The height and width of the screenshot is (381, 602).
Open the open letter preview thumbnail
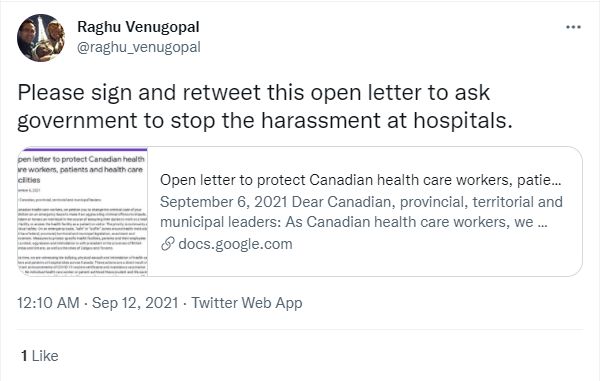coord(83,212)
